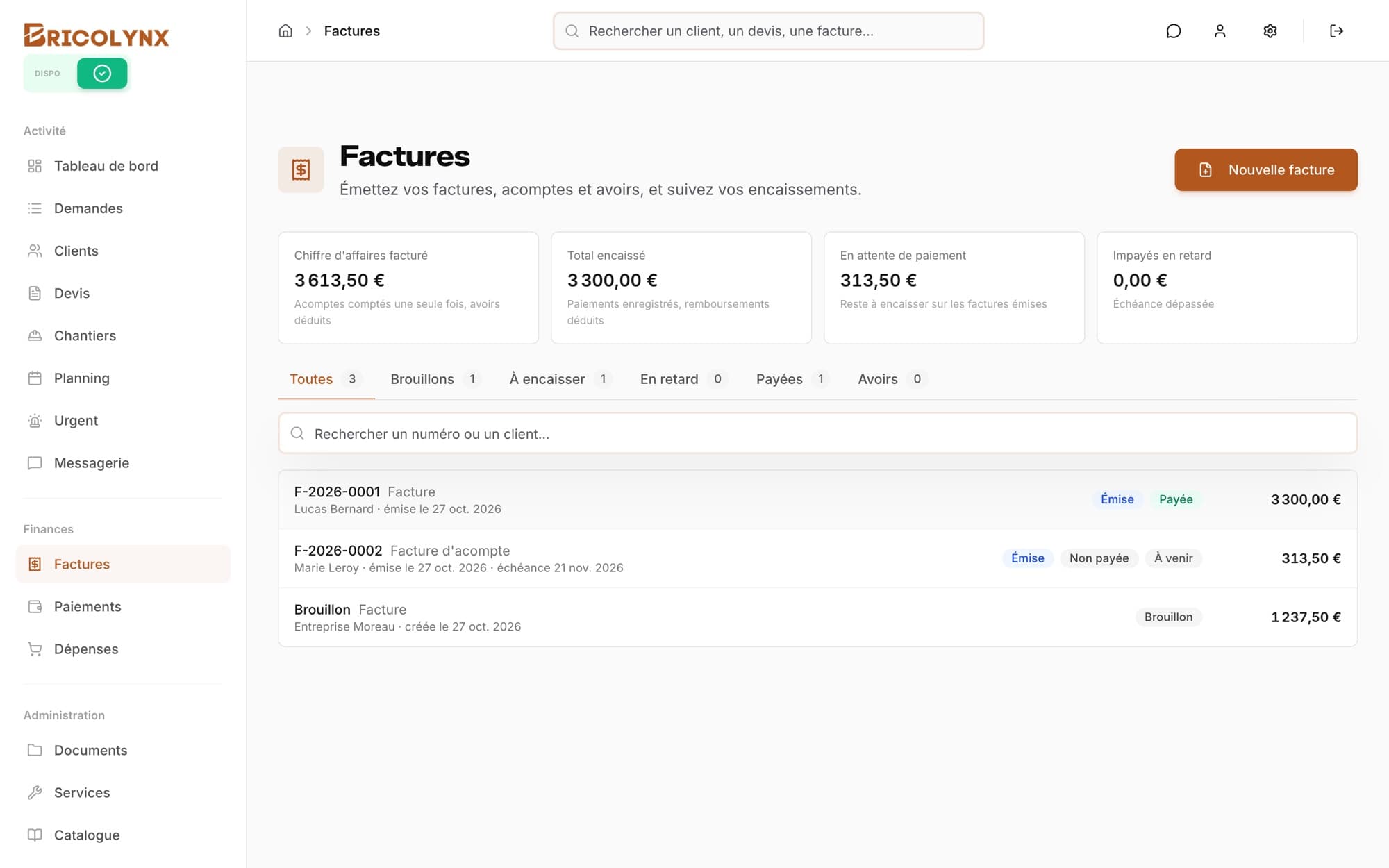Open the messages chat bubble icon in header
Image resolution: width=1389 pixels, height=868 pixels.
pos(1173,31)
